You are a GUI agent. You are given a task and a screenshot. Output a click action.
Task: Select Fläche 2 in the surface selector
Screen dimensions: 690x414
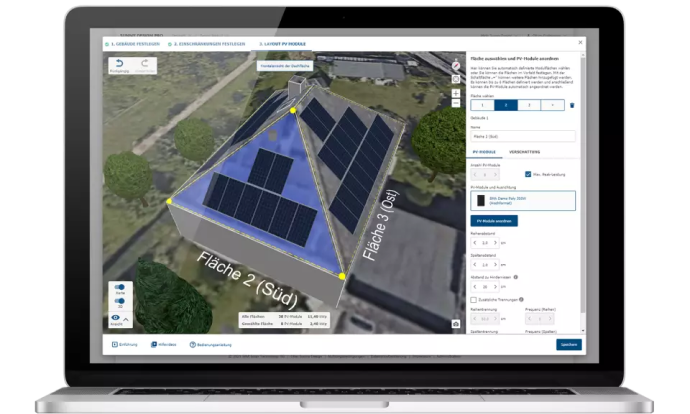(506, 105)
